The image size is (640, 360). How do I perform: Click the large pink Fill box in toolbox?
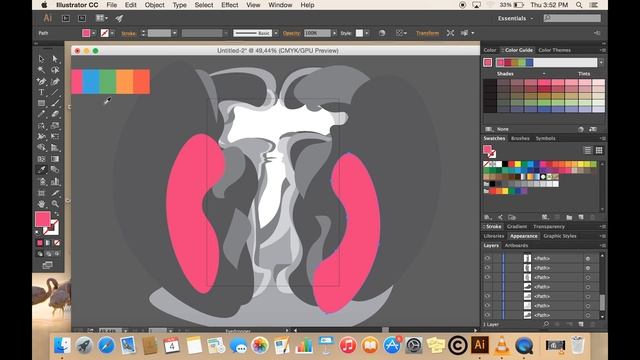pos(42,219)
